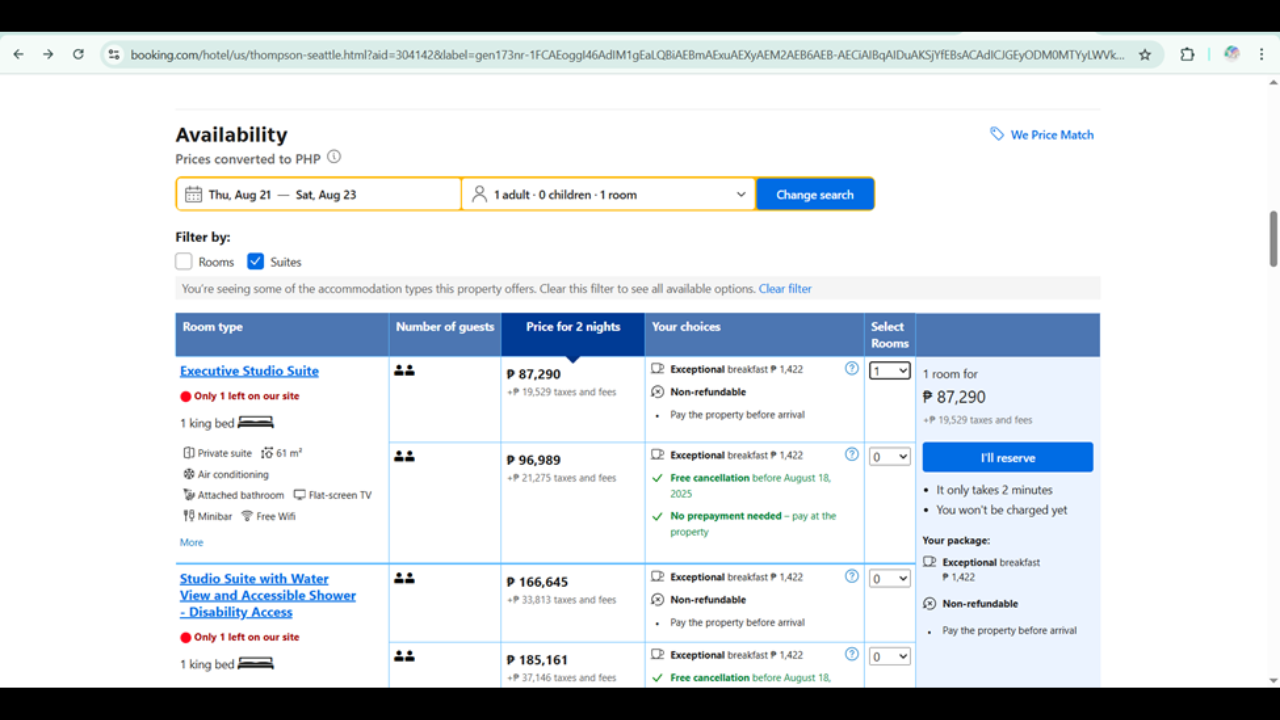1280x720 pixels.
Task: Click the calendar icon in the date field
Action: [x=193, y=194]
